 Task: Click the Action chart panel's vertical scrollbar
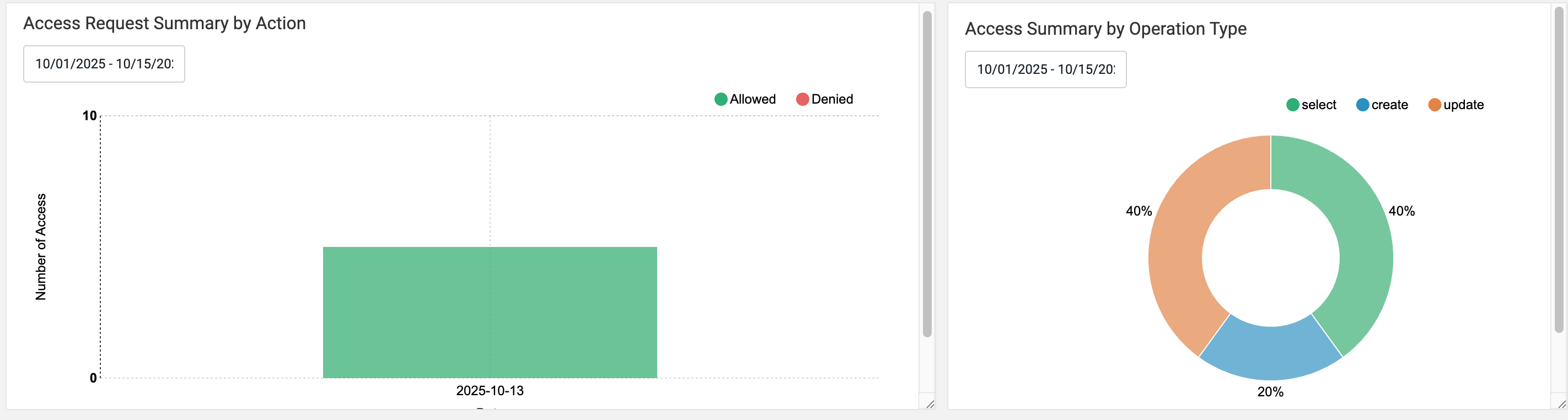click(x=927, y=174)
